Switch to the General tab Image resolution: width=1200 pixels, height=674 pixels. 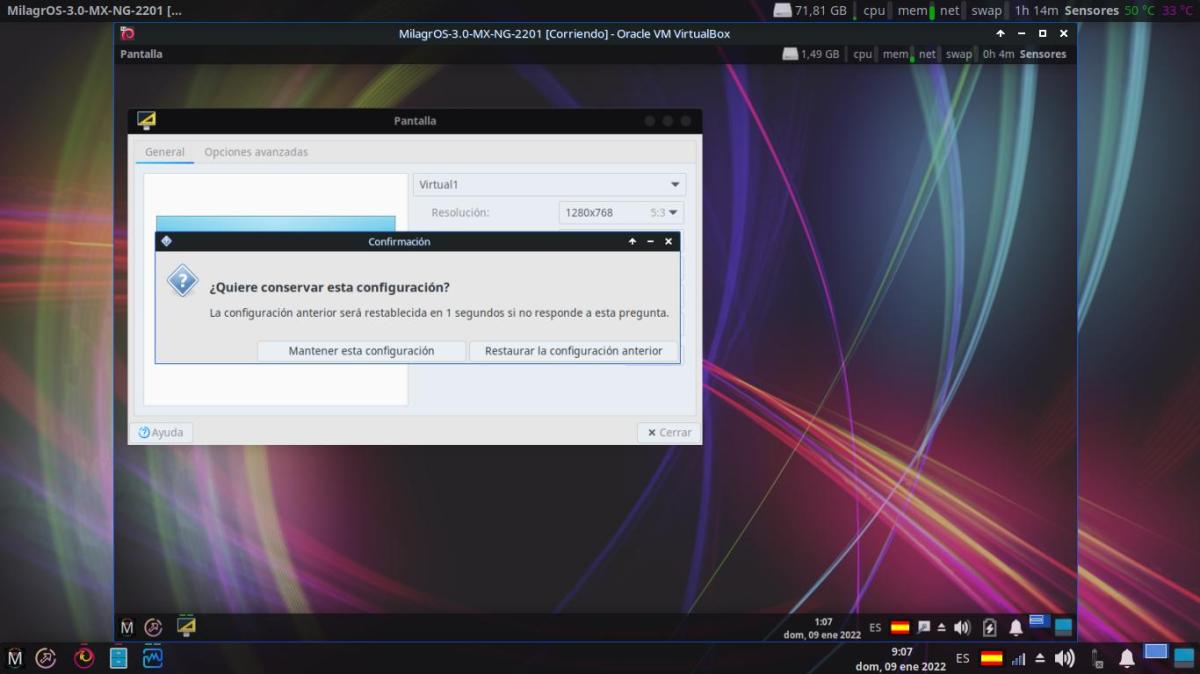(x=165, y=152)
